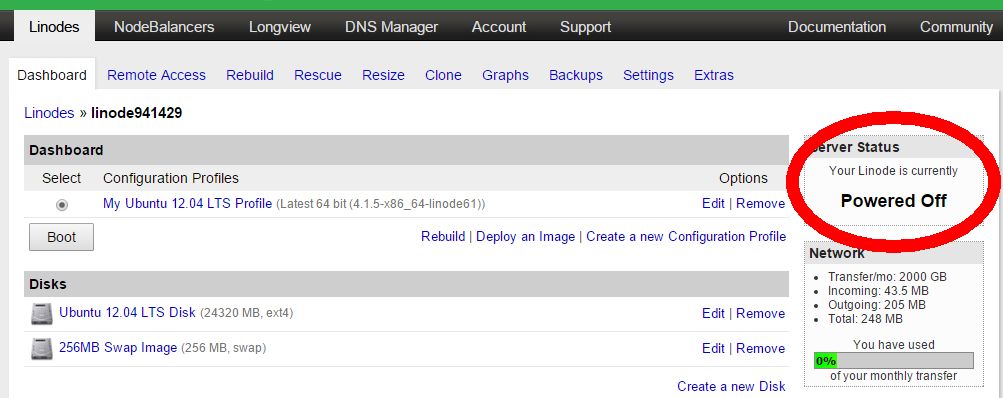Click the Incoming: 43.5 MB entry
This screenshot has height=398, width=1003.
(878, 291)
